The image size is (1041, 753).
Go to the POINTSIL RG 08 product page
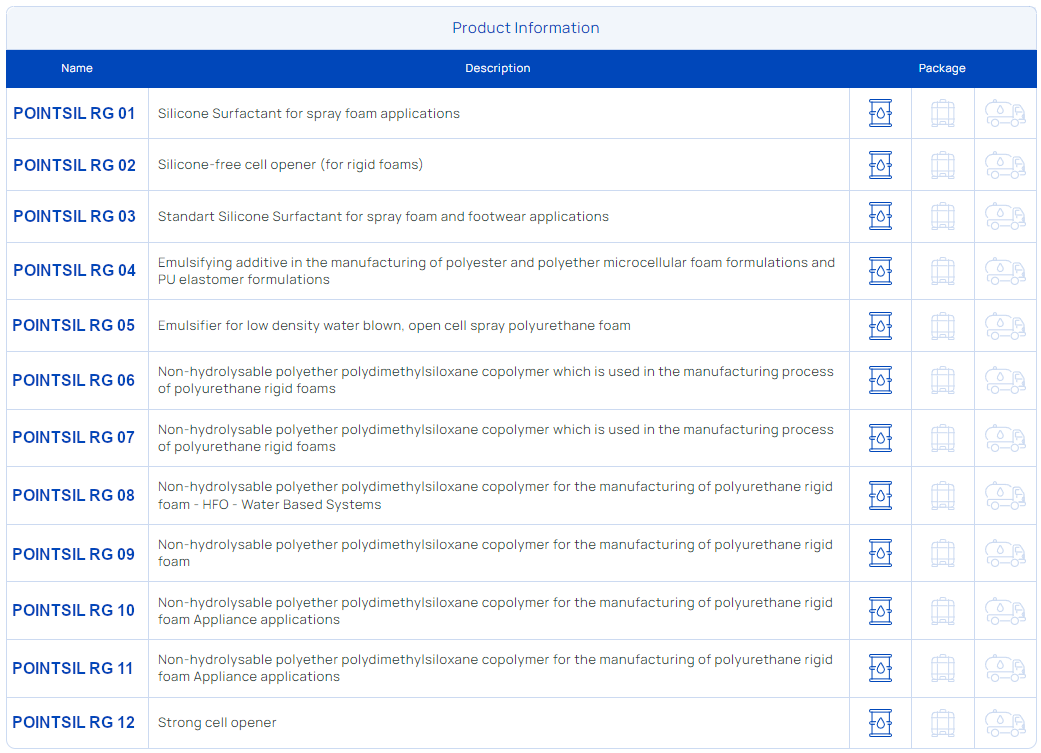[x=74, y=496]
